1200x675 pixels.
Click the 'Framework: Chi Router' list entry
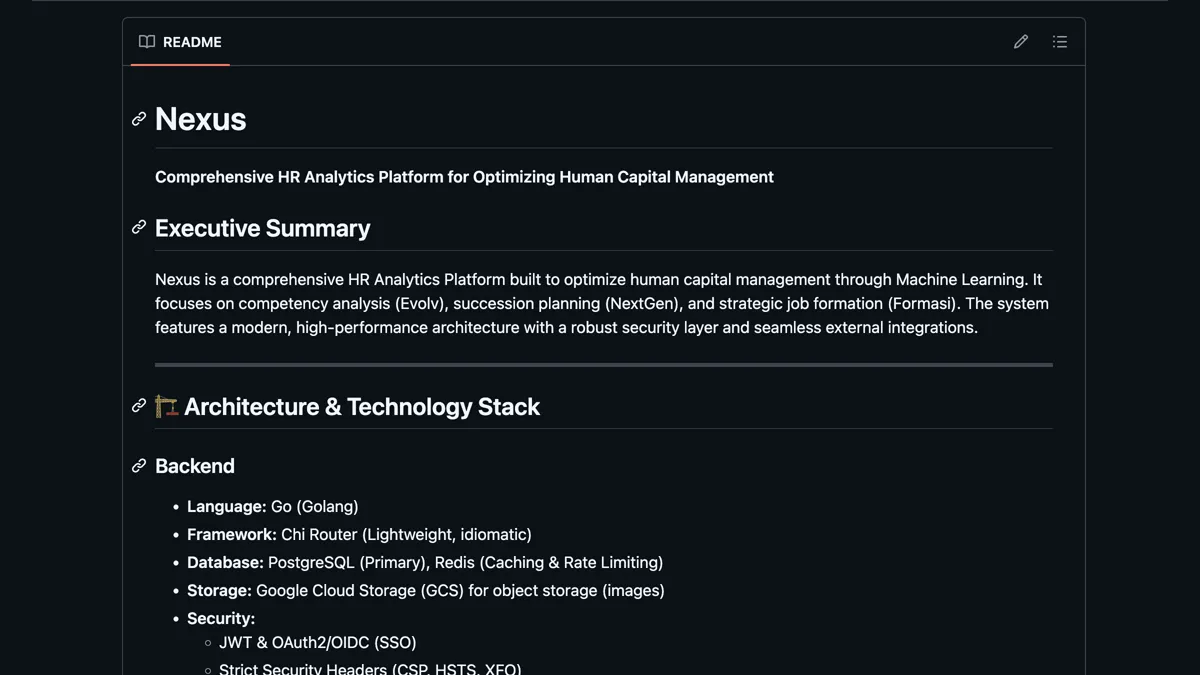click(359, 534)
